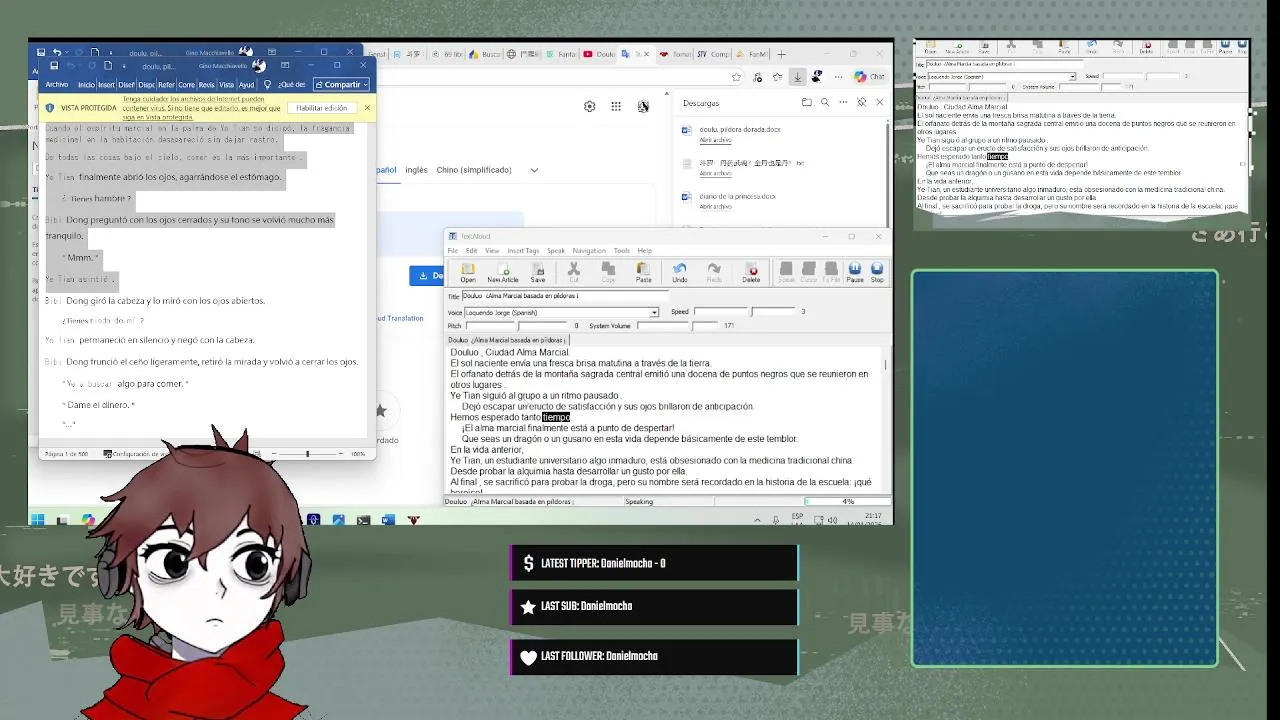The image size is (1280, 720).
Task: Click the Delete icon in TextAloud toolbar
Action: click(751, 272)
